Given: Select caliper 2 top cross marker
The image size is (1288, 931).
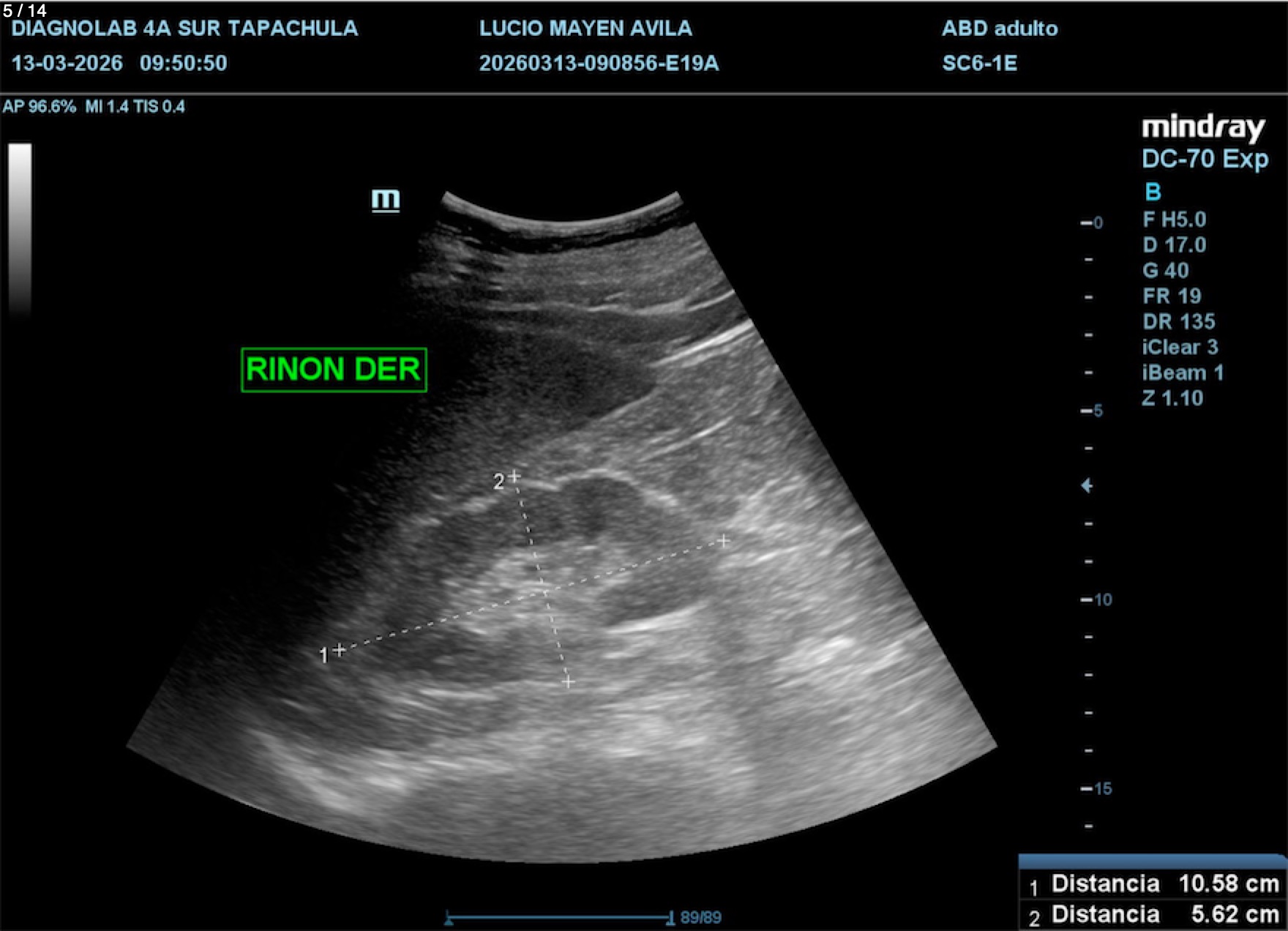Looking at the screenshot, I should tap(514, 476).
